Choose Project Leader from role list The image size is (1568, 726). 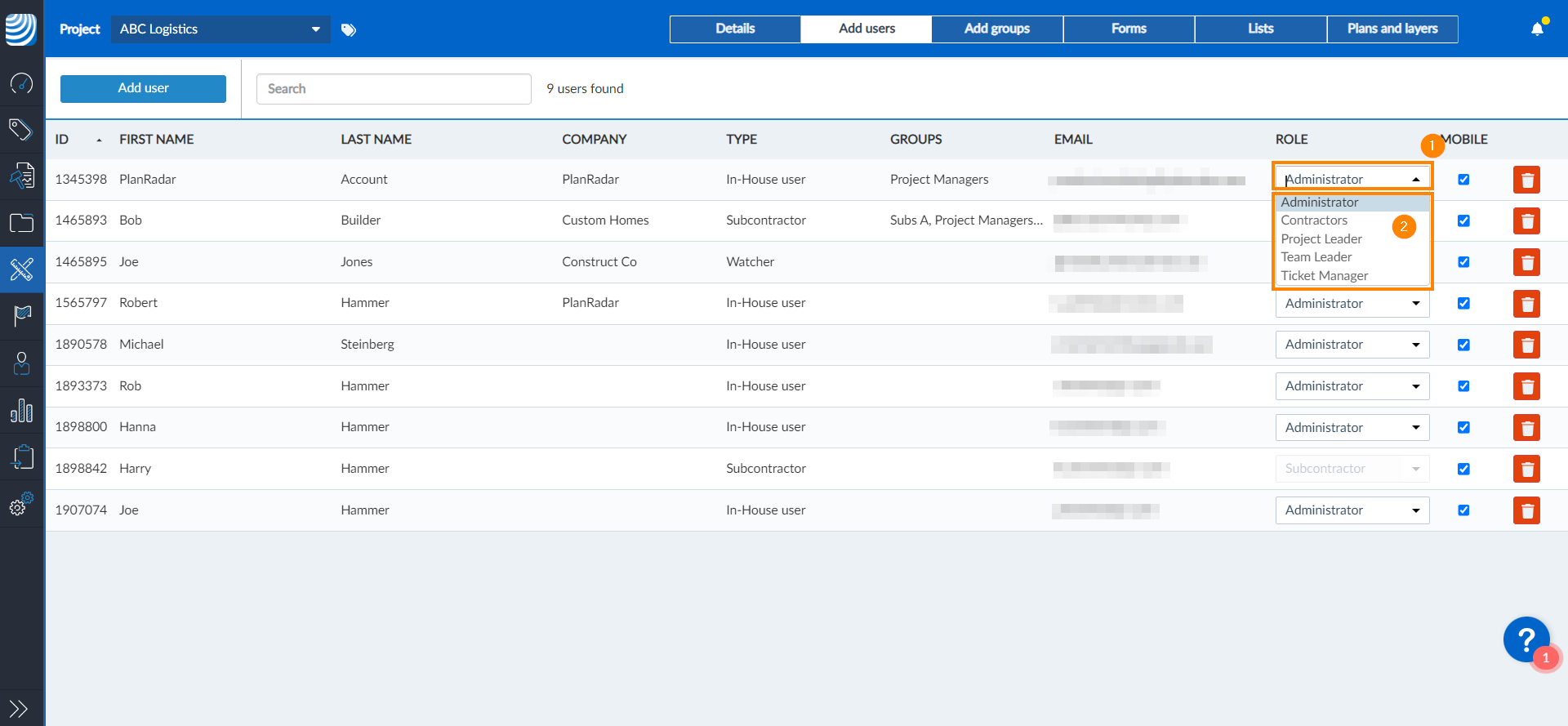pyautogui.click(x=1321, y=239)
